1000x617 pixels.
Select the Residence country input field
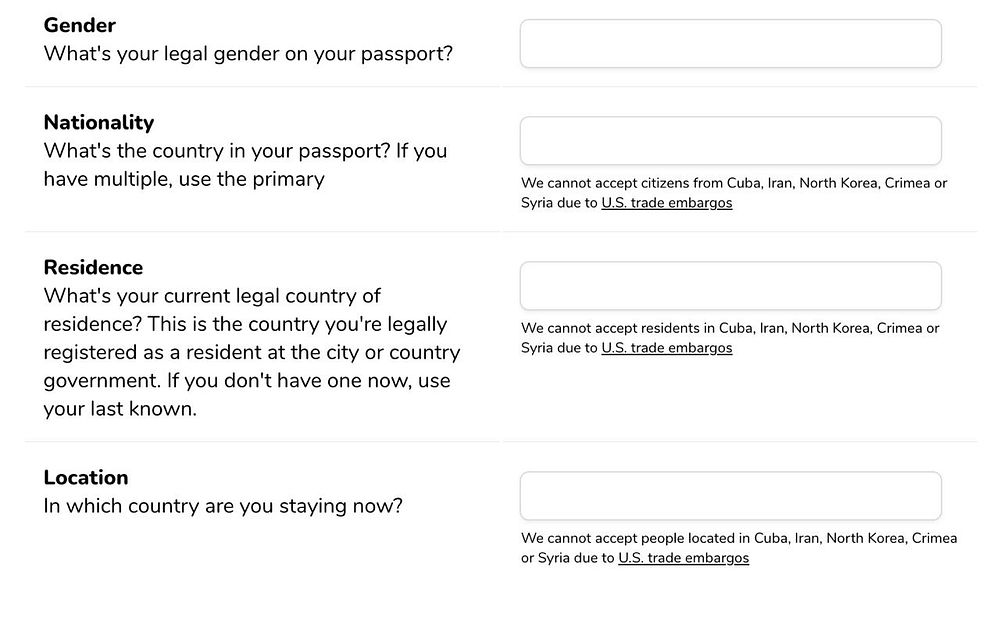pos(730,286)
